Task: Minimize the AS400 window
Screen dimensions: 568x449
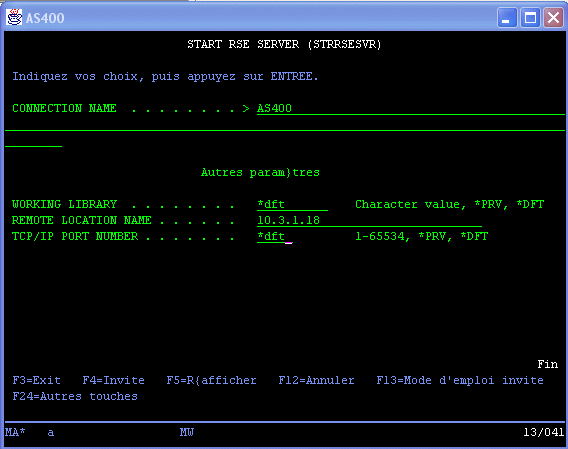Action: pyautogui.click(x=507, y=17)
